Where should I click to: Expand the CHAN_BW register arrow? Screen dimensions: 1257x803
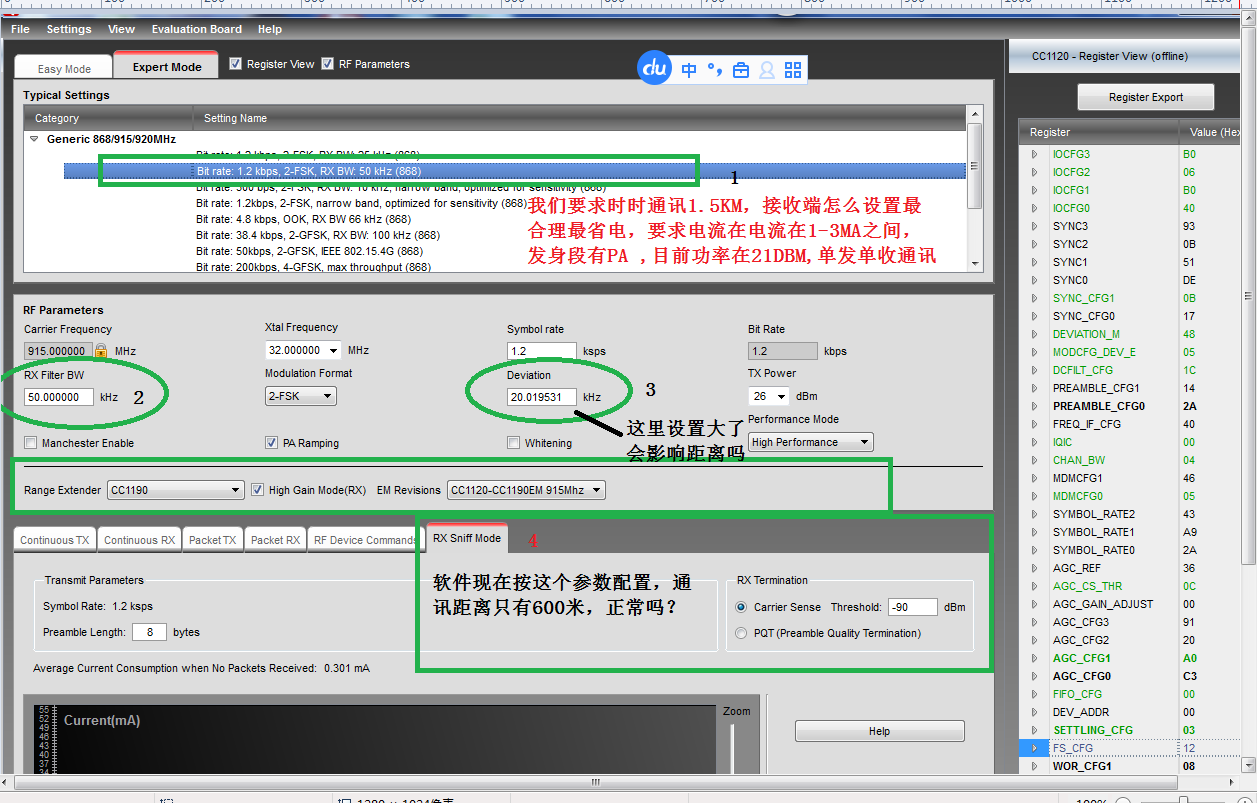tap(1035, 460)
